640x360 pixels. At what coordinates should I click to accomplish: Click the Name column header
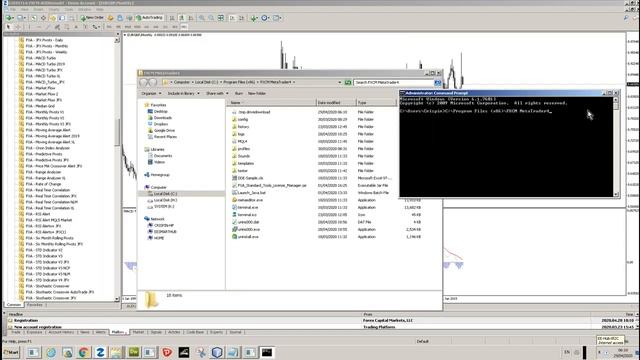(x=271, y=103)
